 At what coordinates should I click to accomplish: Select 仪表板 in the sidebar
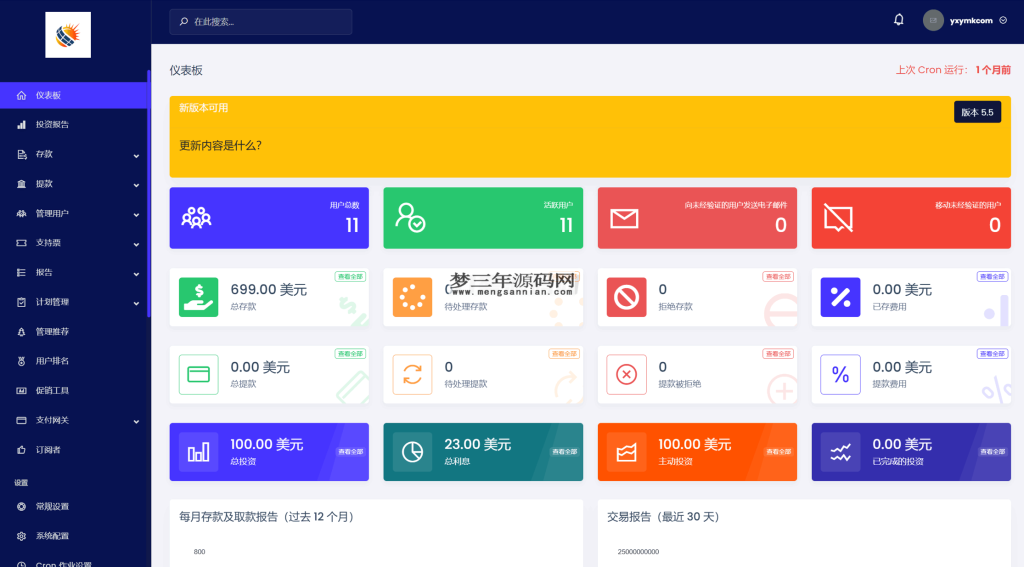[74, 95]
